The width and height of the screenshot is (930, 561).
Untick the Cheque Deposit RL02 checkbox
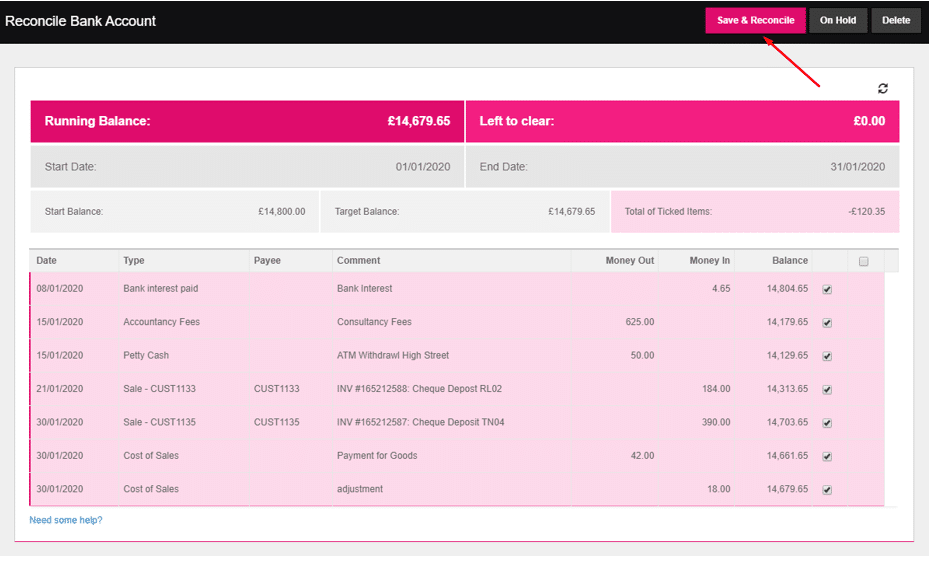point(826,390)
